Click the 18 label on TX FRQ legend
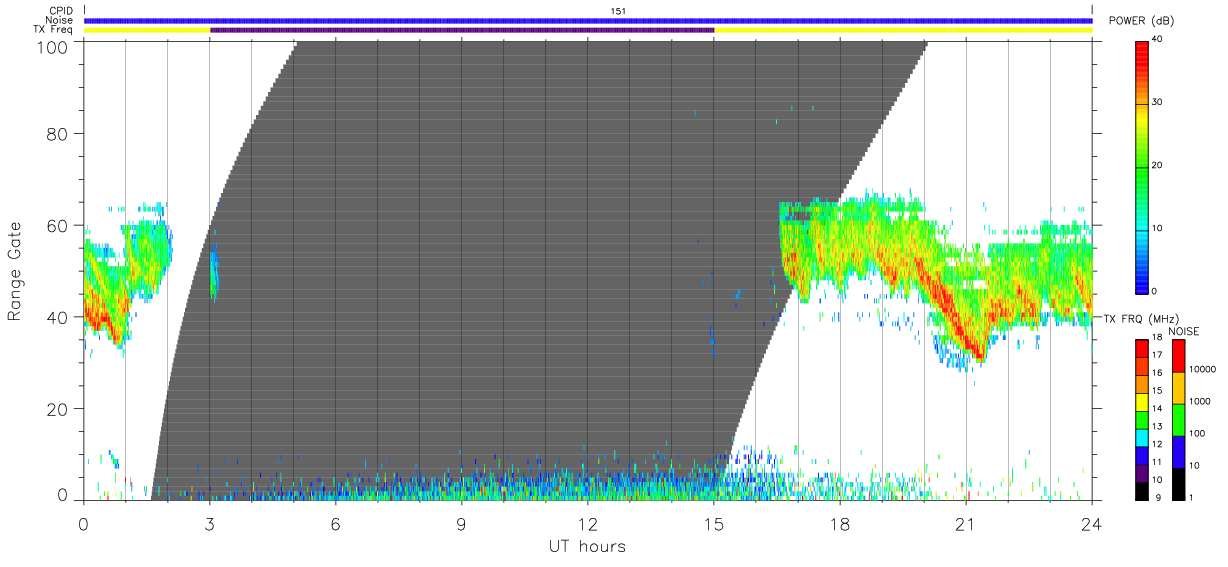Image resolution: width=1228 pixels, height=567 pixels. click(1157, 339)
